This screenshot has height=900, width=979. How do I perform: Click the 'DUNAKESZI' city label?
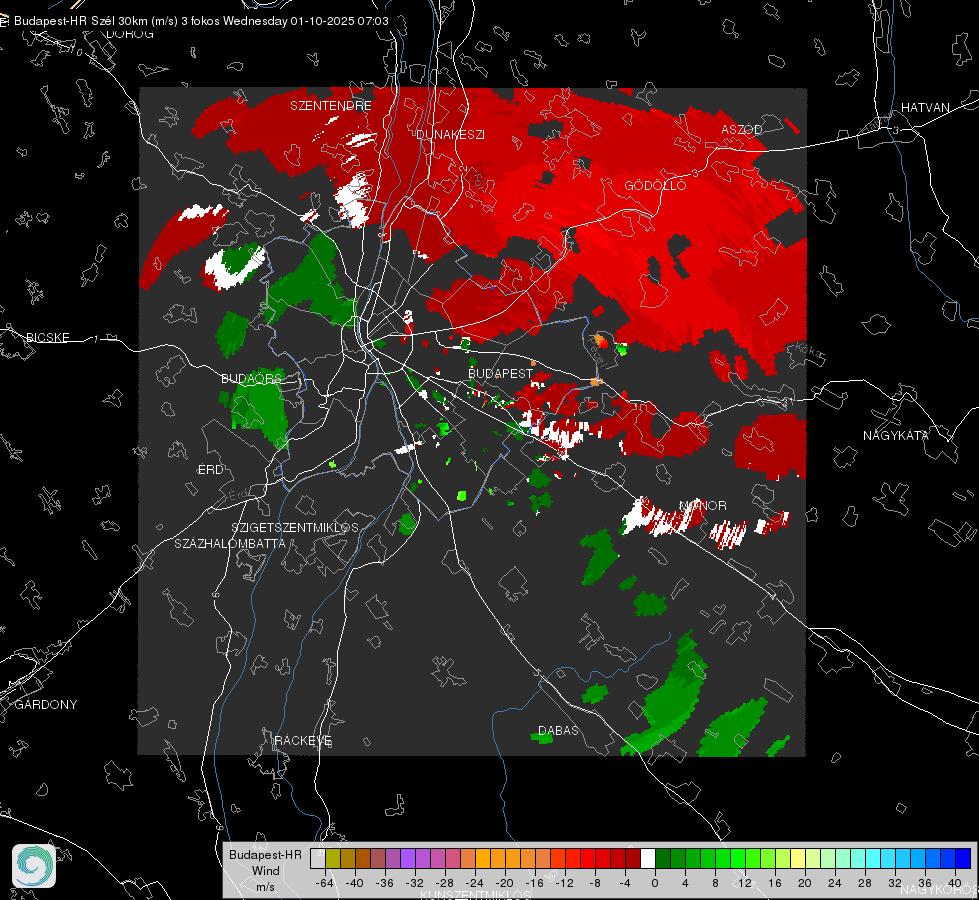[x=450, y=134]
